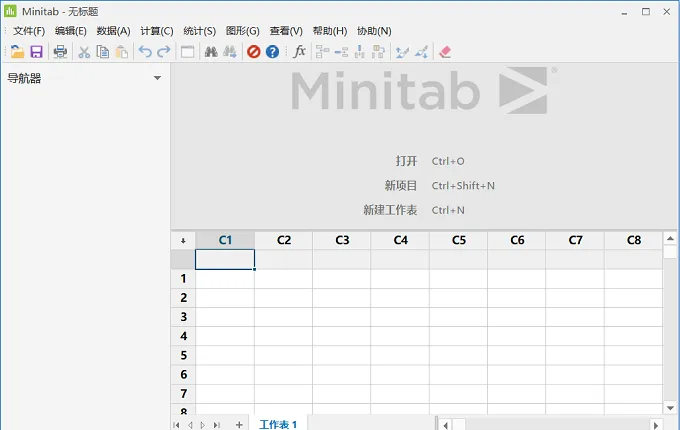This screenshot has width=680, height=430.
Task: Open the 图形(G) menu
Action: tap(242, 31)
